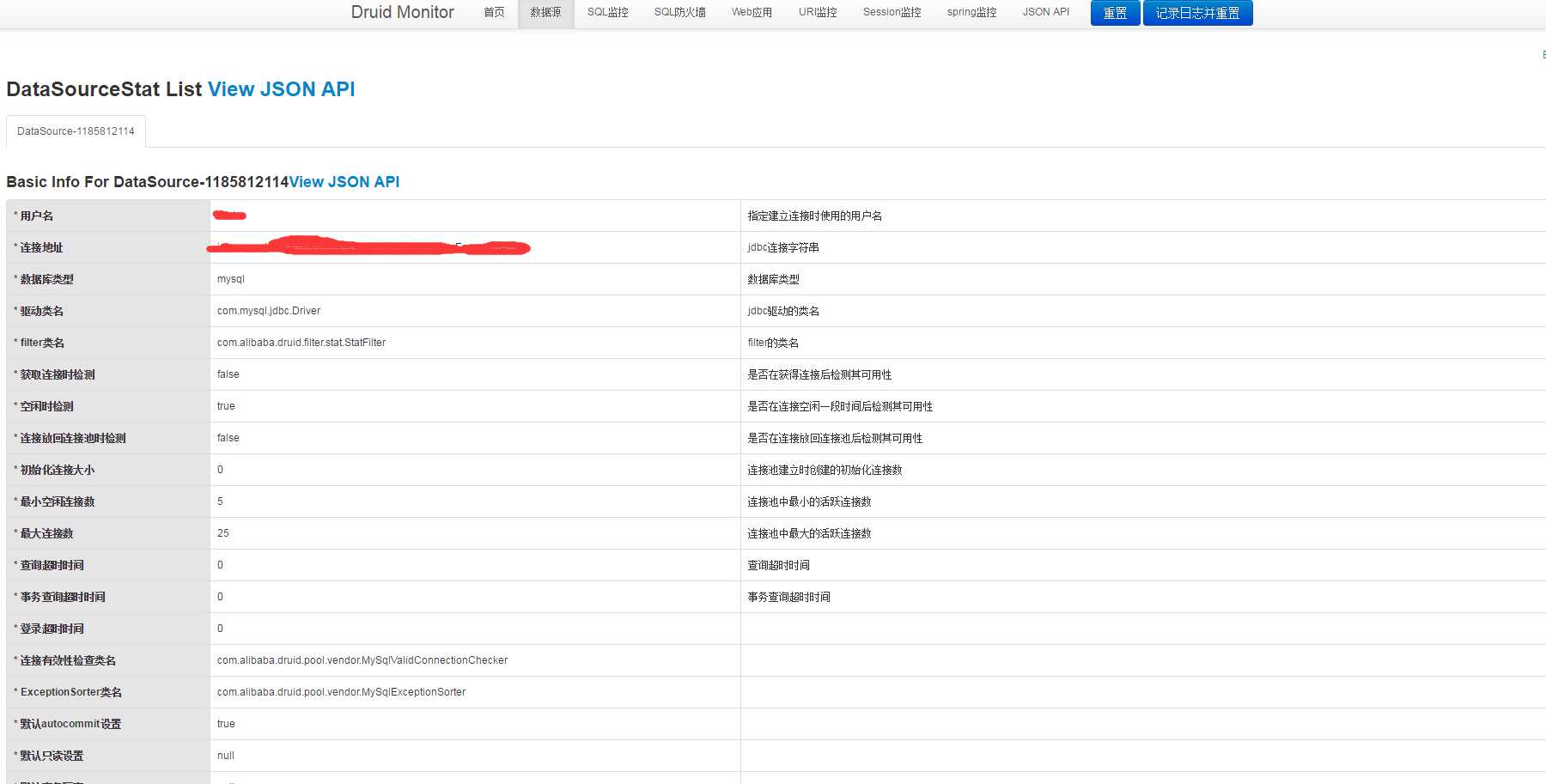
Task: Select the 数据源 nav tab
Action: (545, 12)
